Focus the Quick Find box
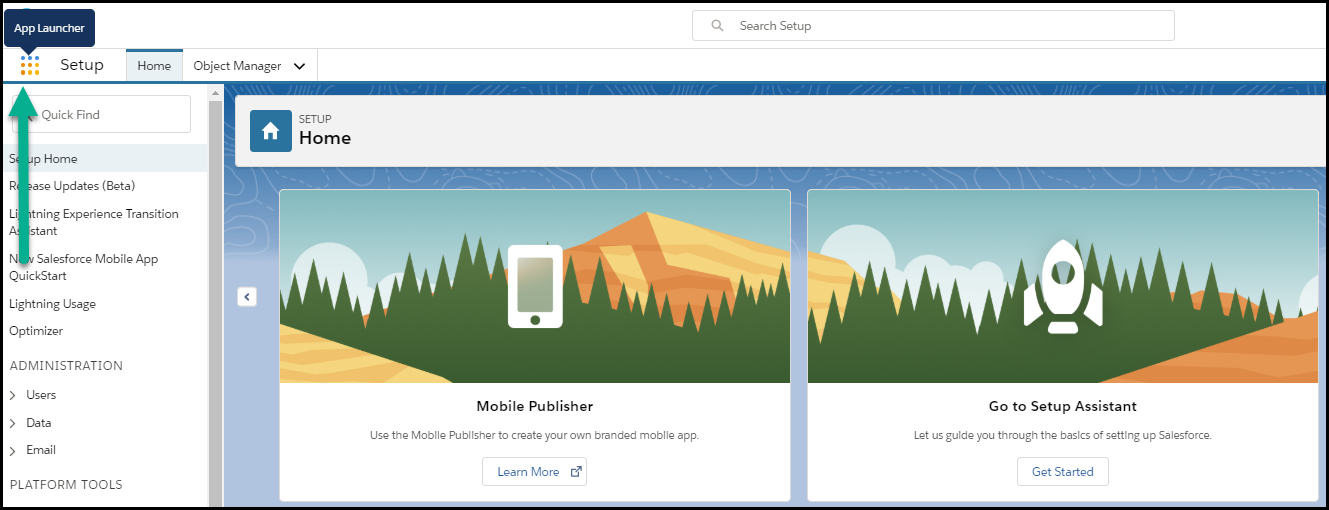1329x510 pixels. point(102,114)
